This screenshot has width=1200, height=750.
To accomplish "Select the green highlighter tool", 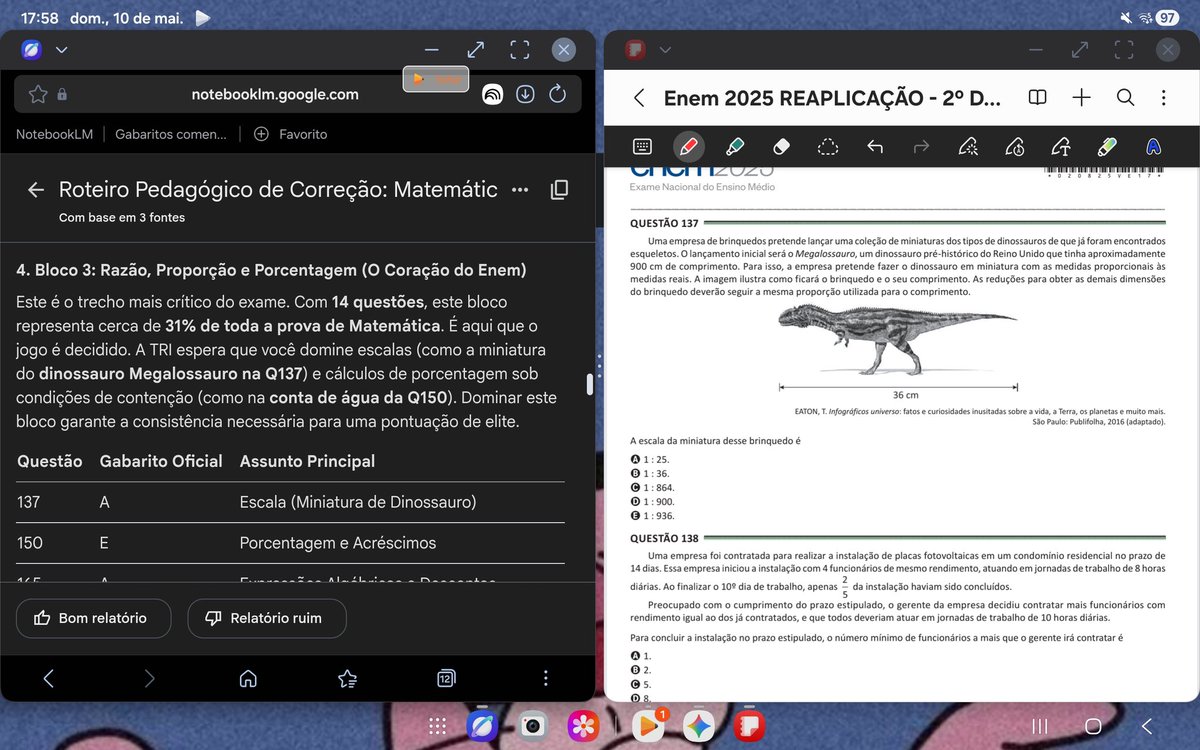I will point(734,147).
